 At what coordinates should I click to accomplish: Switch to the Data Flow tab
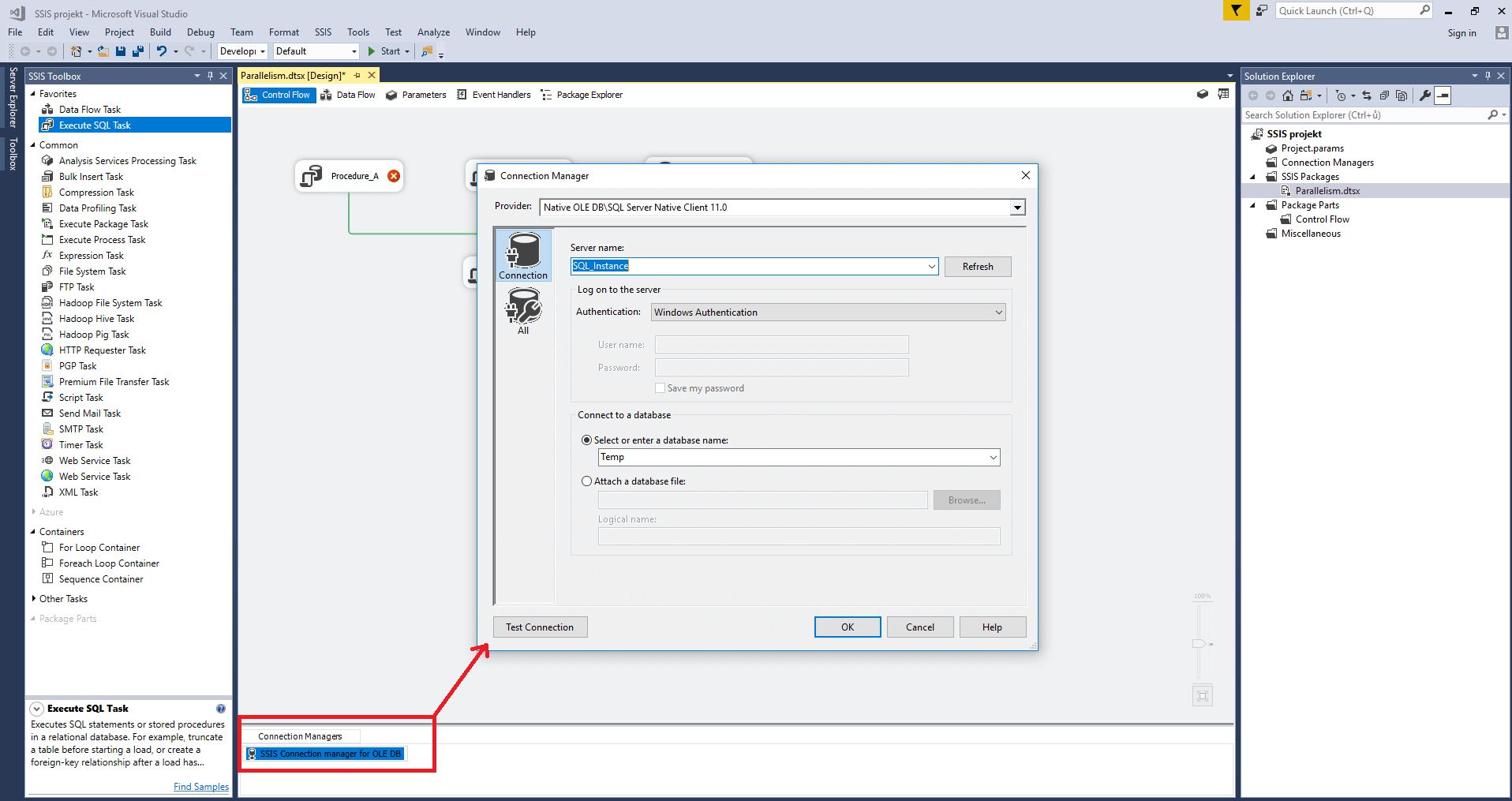point(348,95)
